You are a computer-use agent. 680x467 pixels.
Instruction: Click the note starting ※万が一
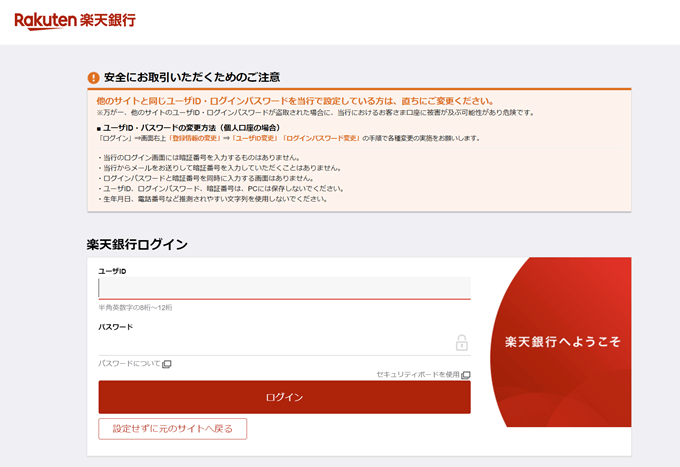pyautogui.click(x=316, y=113)
